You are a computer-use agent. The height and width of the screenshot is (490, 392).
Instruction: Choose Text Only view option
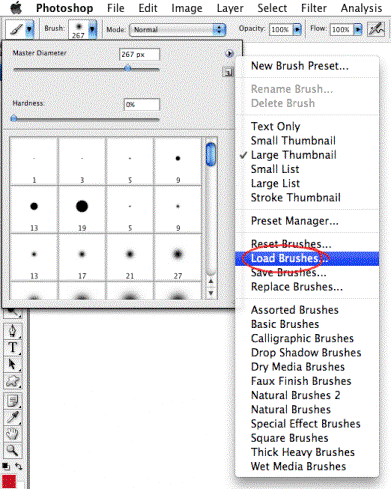tap(307, 127)
